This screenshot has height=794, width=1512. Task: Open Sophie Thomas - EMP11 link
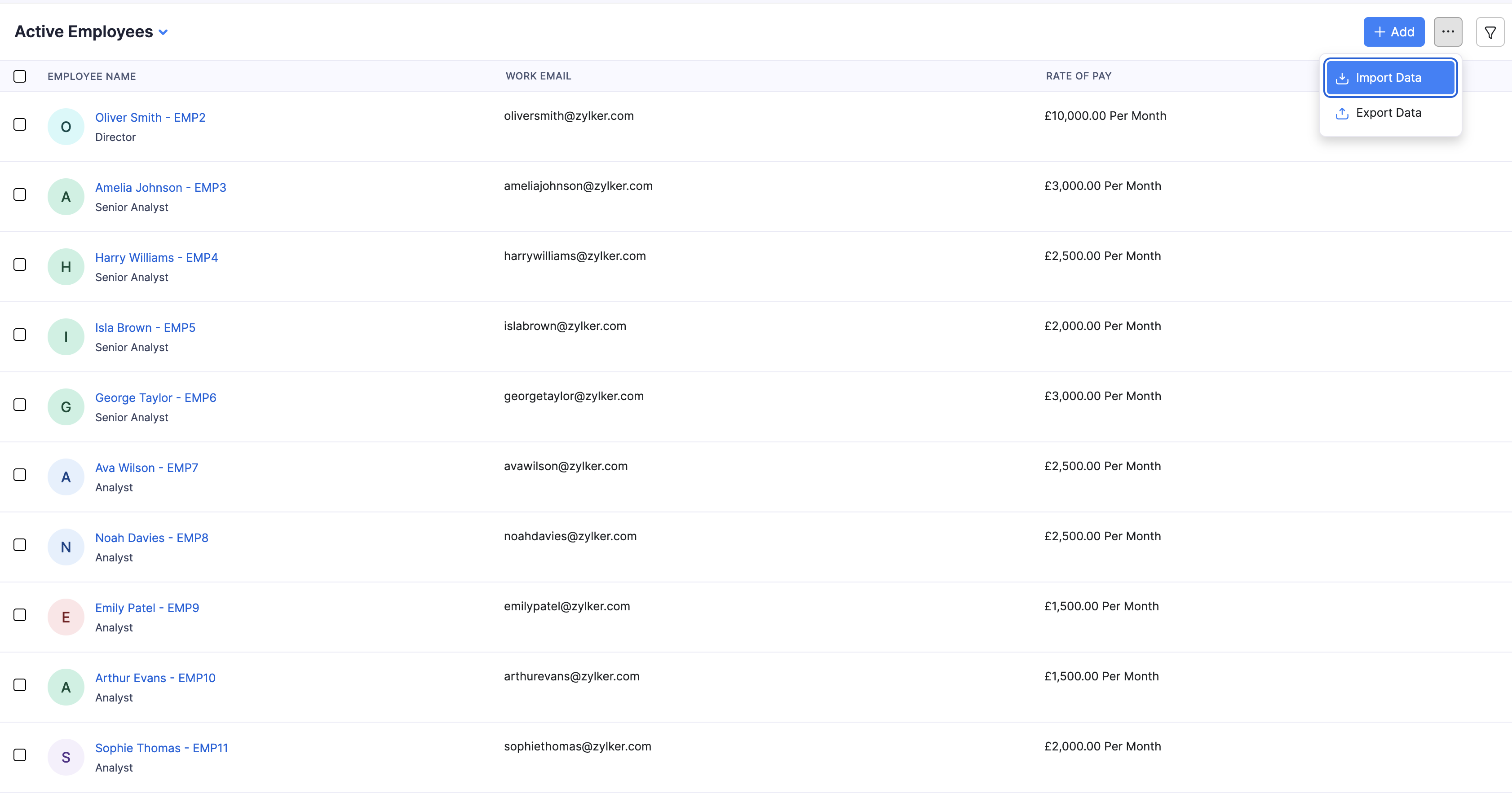click(161, 748)
